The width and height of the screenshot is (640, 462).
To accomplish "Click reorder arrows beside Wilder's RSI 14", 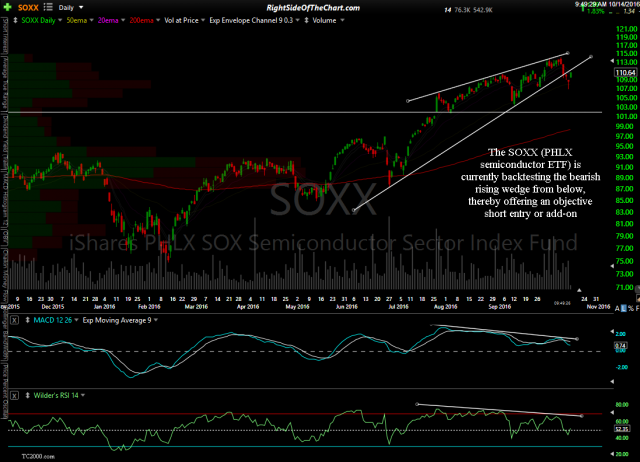I will click(28, 395).
